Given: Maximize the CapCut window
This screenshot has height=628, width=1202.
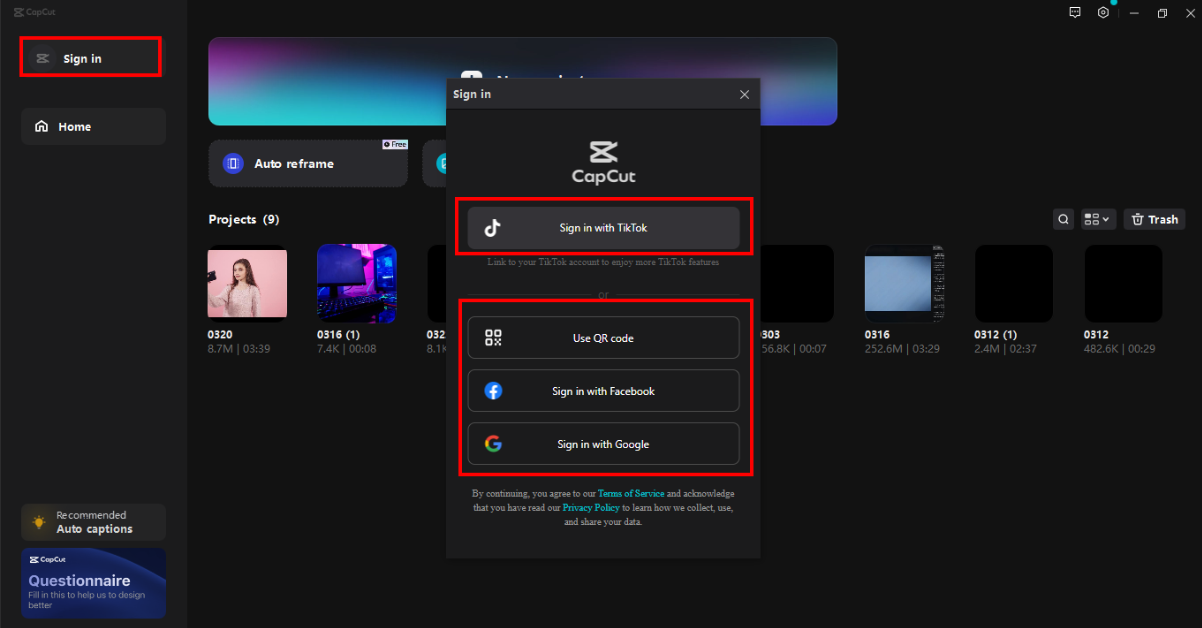Looking at the screenshot, I should pyautogui.click(x=1162, y=13).
